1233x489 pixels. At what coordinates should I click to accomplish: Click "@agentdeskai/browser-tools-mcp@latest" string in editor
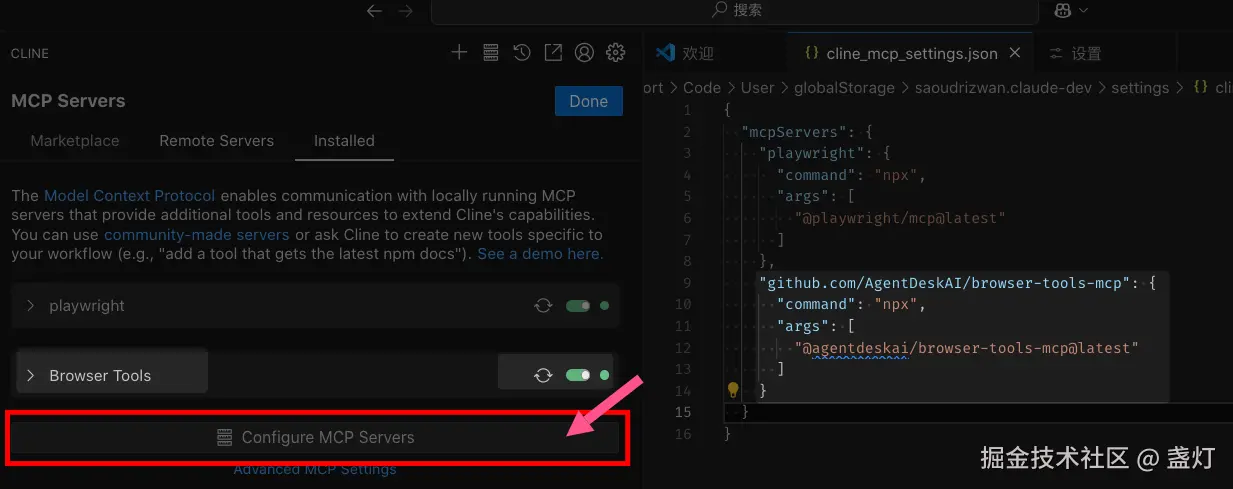967,348
